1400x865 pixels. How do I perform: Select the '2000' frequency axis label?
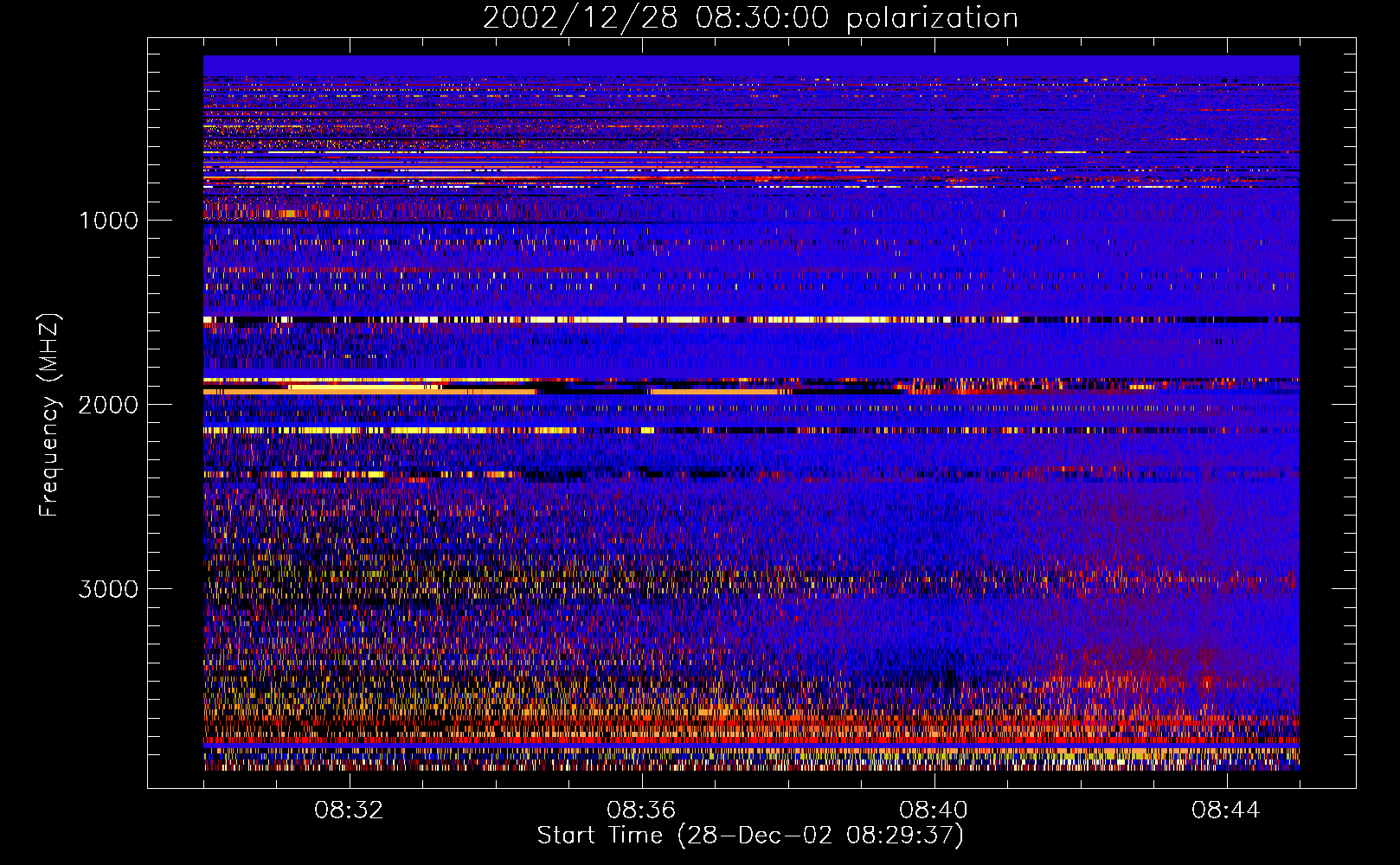tap(108, 405)
